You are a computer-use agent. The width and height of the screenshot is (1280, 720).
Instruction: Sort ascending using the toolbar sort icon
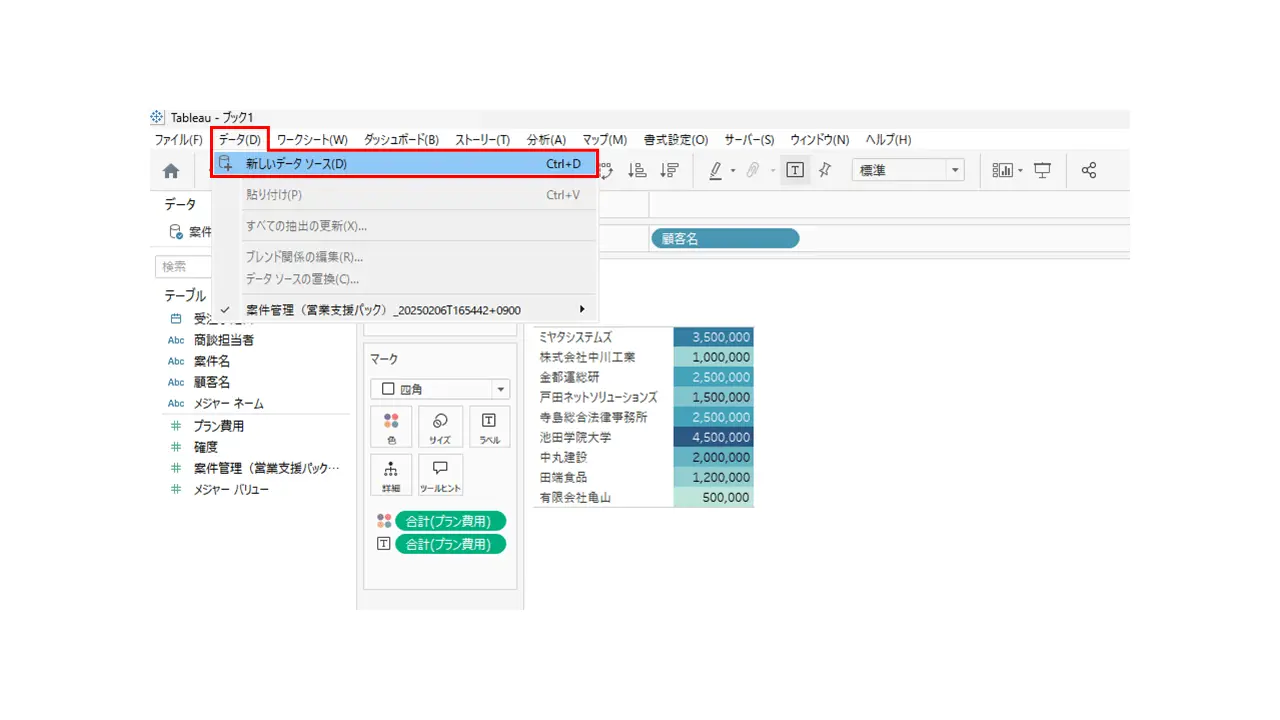point(637,170)
